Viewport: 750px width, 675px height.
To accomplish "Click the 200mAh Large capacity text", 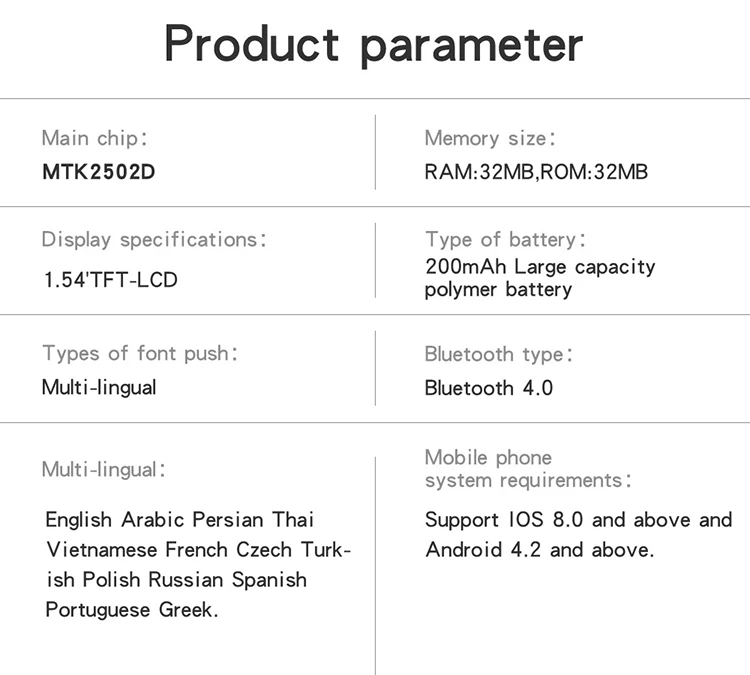I will coord(540,267).
